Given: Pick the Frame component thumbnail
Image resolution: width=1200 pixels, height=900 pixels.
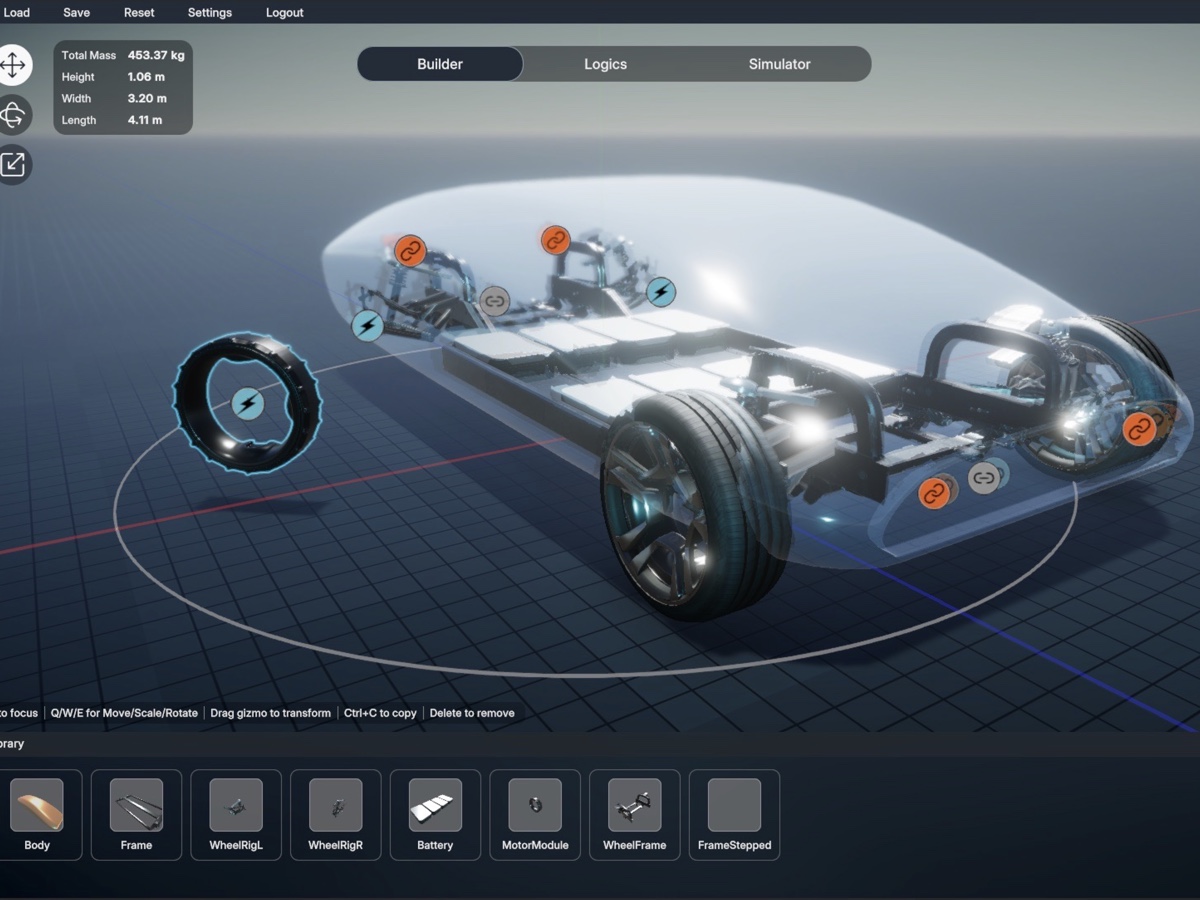Looking at the screenshot, I should click(x=136, y=815).
